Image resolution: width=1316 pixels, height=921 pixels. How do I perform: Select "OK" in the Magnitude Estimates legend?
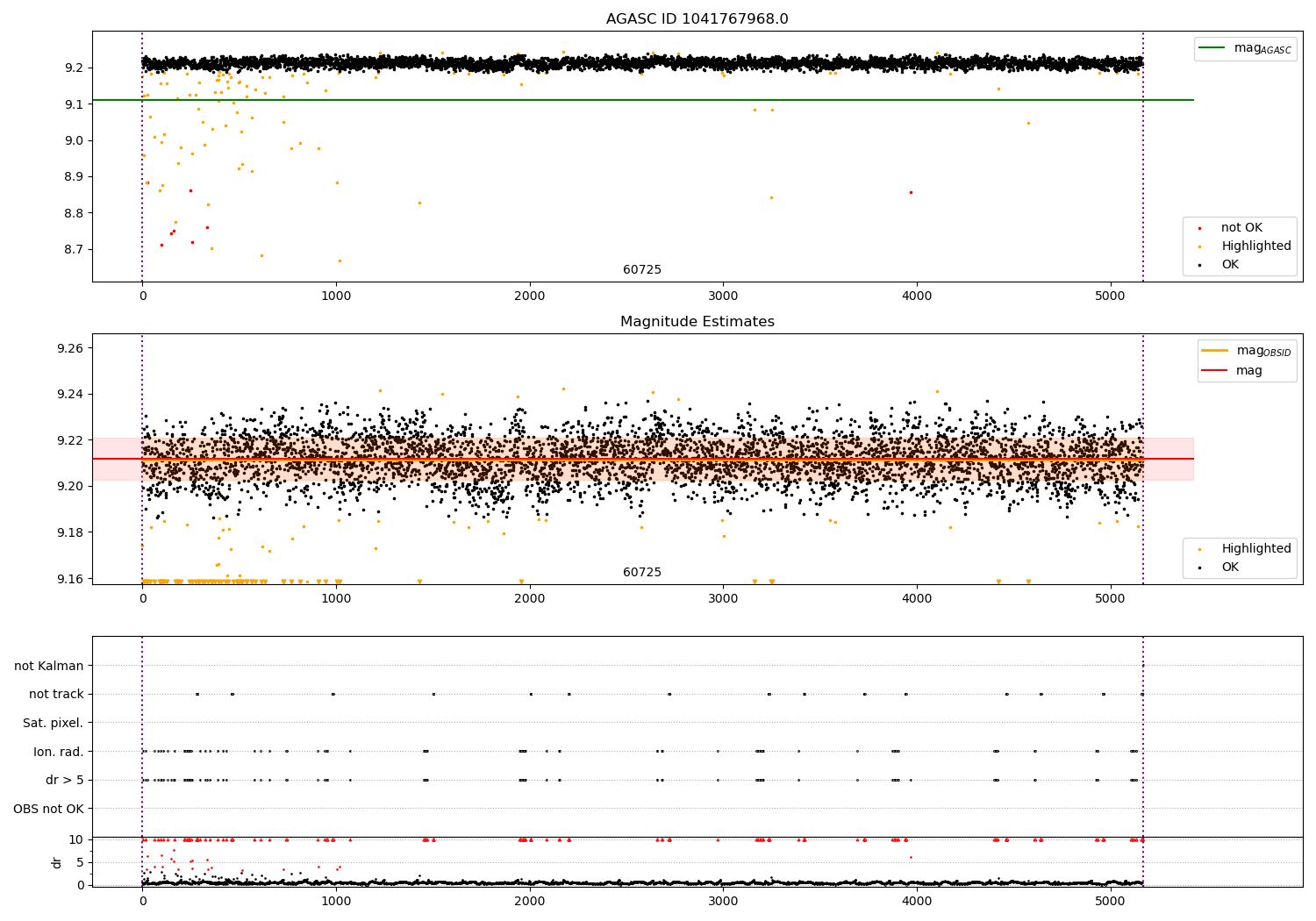[1230, 568]
